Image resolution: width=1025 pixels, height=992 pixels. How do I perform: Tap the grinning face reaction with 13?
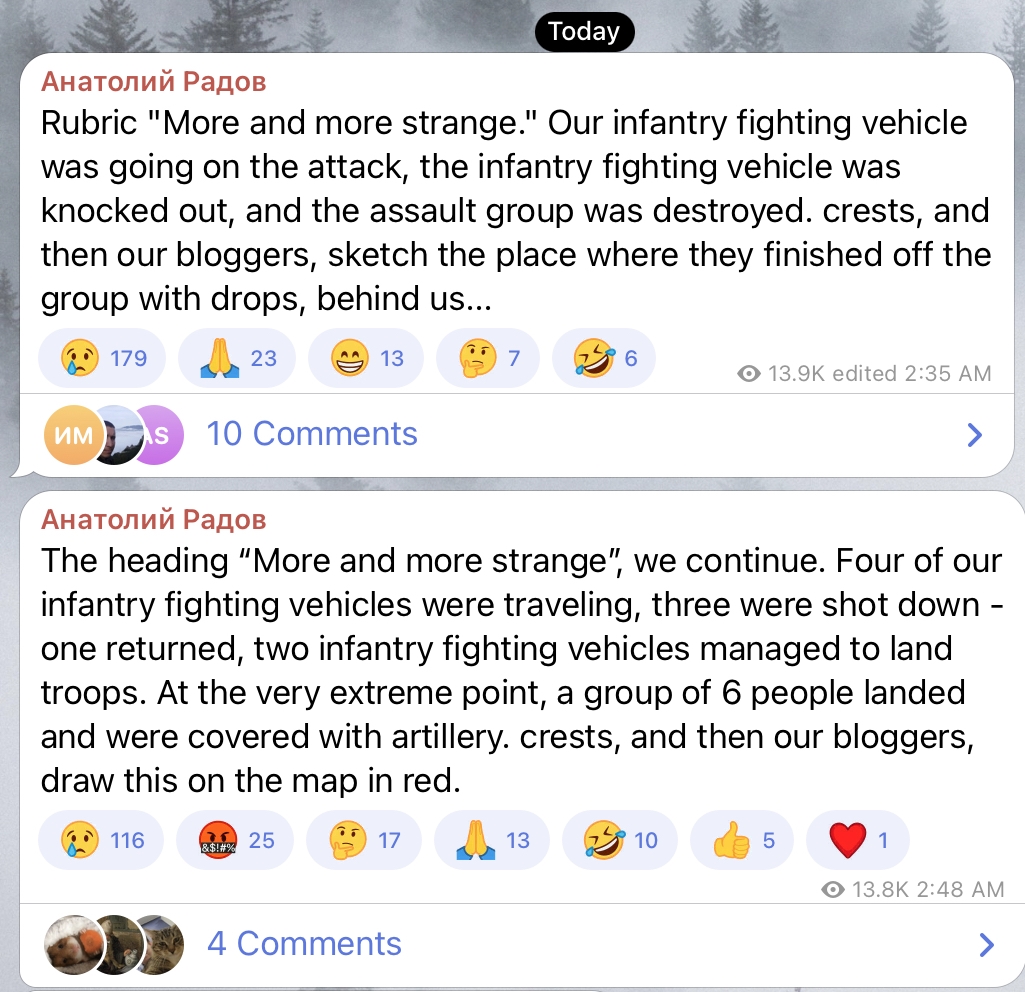tap(365, 358)
